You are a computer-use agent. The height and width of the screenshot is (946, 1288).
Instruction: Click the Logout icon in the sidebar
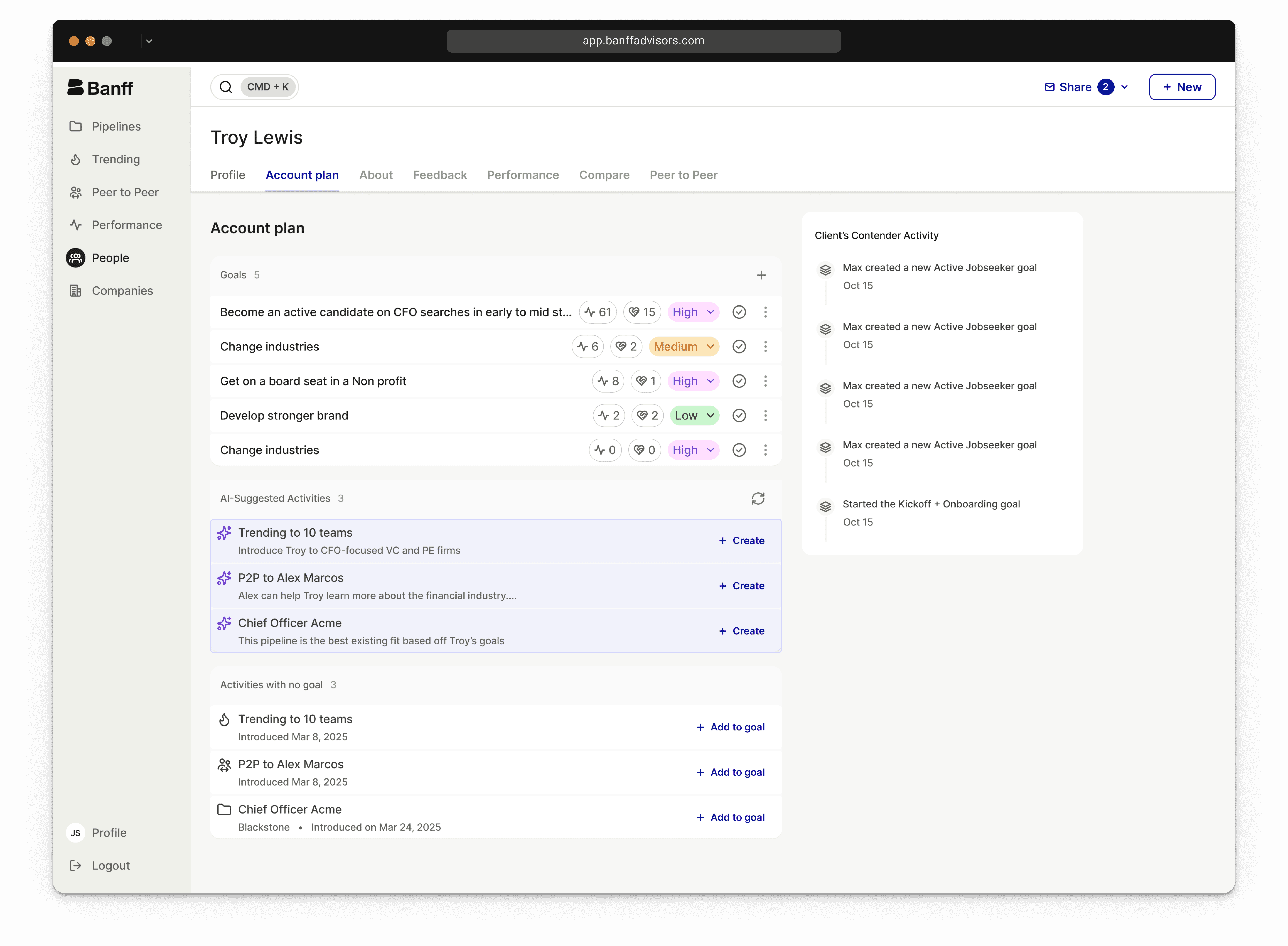pyautogui.click(x=76, y=866)
